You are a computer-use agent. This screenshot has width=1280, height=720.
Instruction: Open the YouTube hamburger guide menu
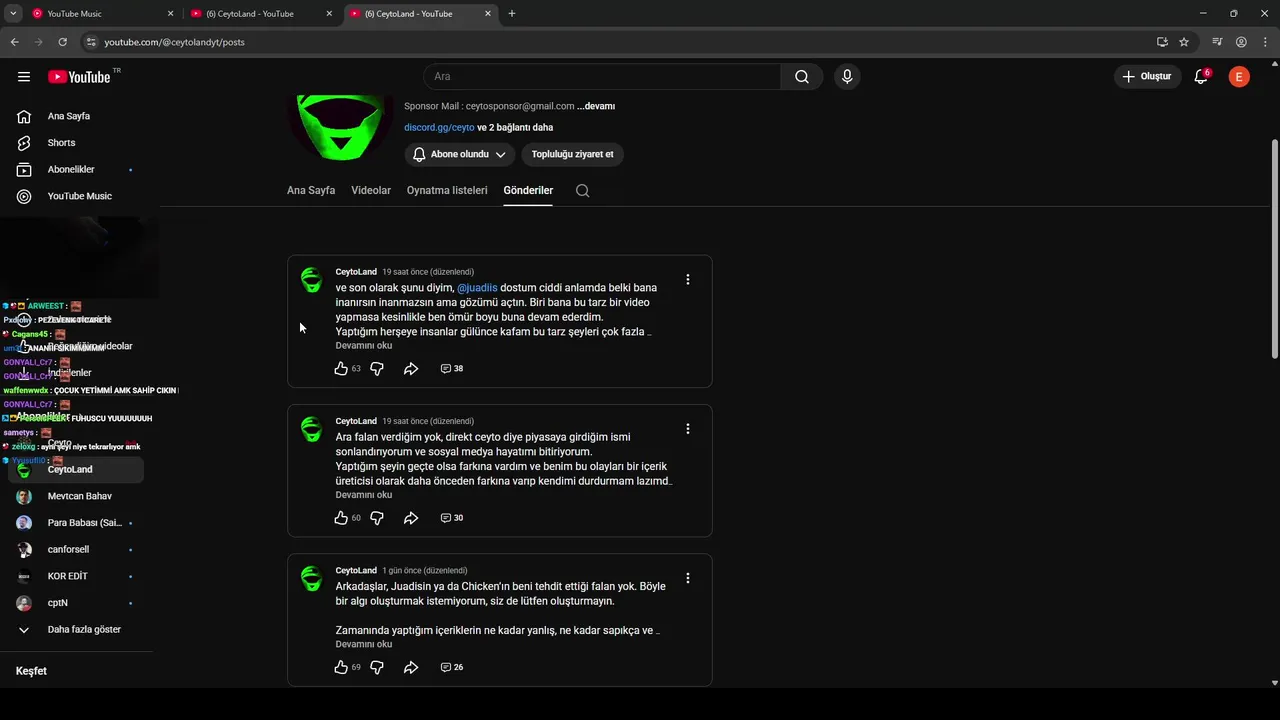tap(24, 77)
